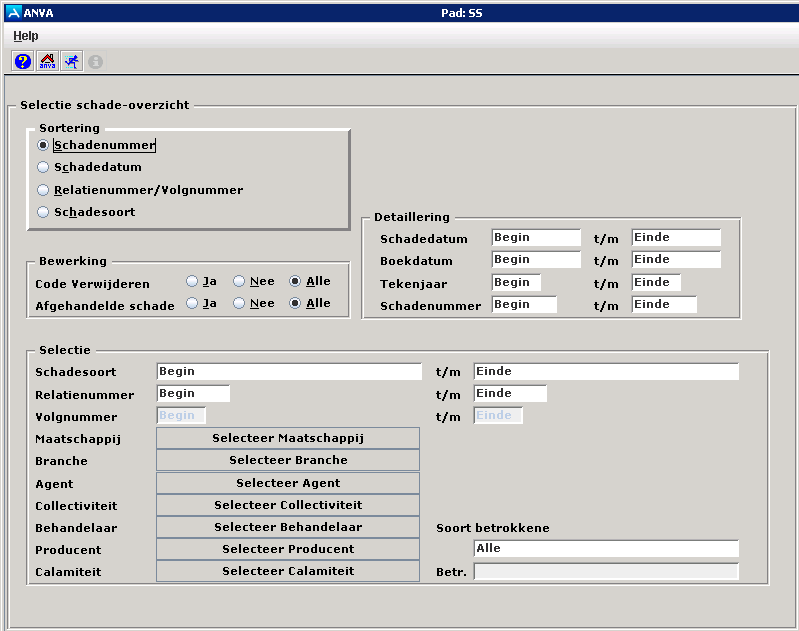Sort by Schadedatum radio option
Image resolution: width=799 pixels, height=631 pixels.
tap(43, 167)
